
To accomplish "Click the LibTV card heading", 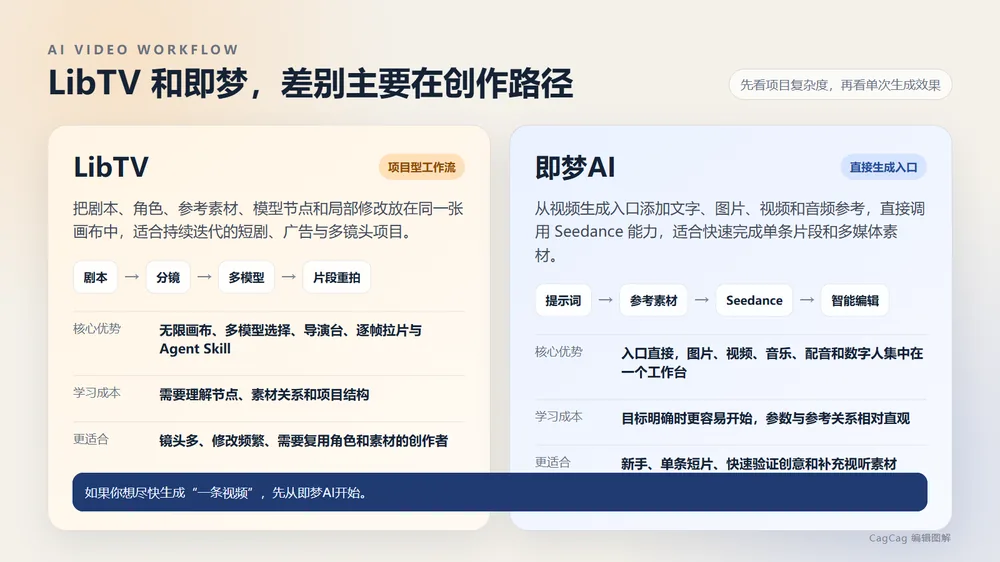I will coord(111,167).
